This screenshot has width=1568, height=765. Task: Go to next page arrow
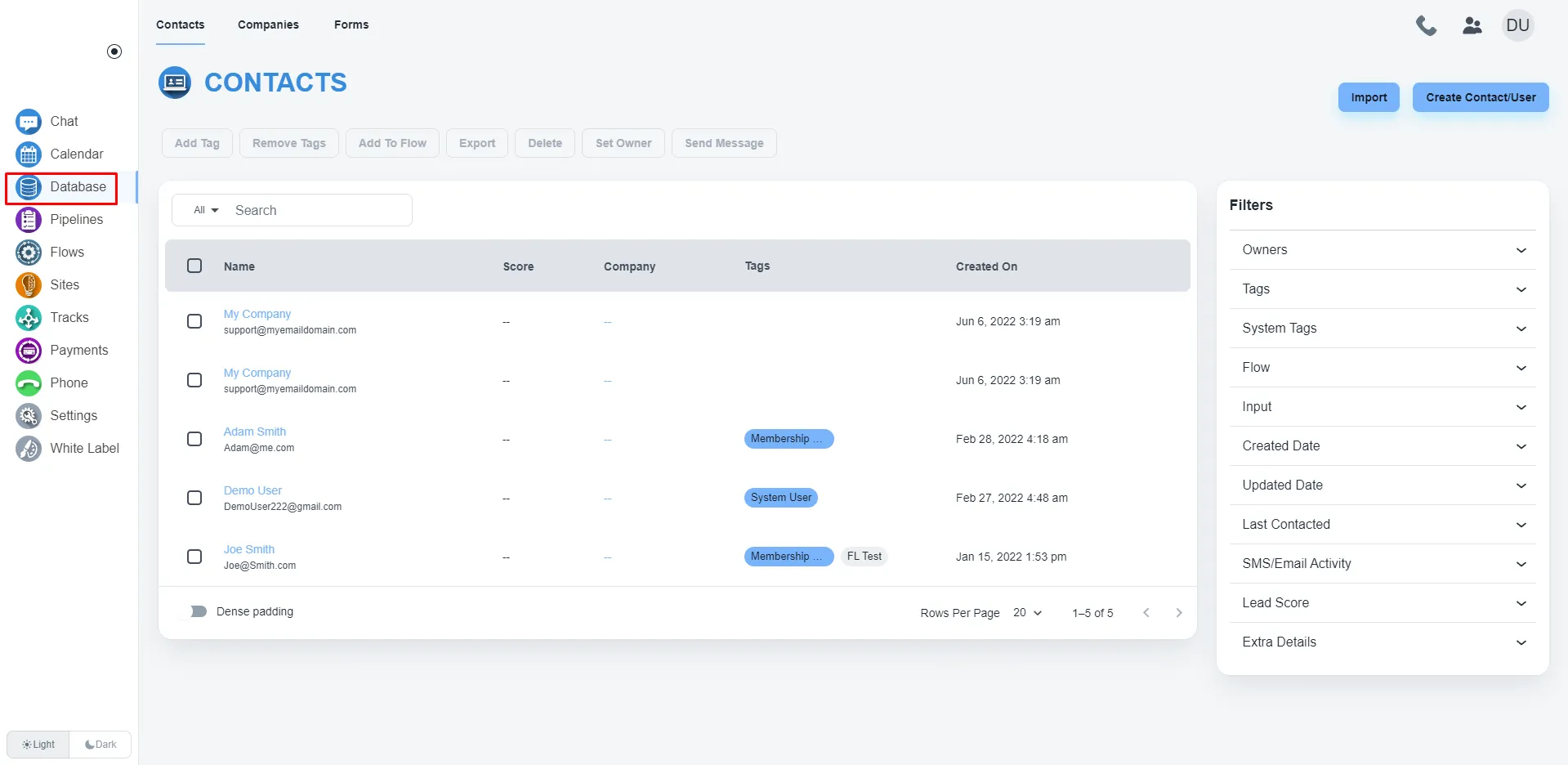(1179, 613)
